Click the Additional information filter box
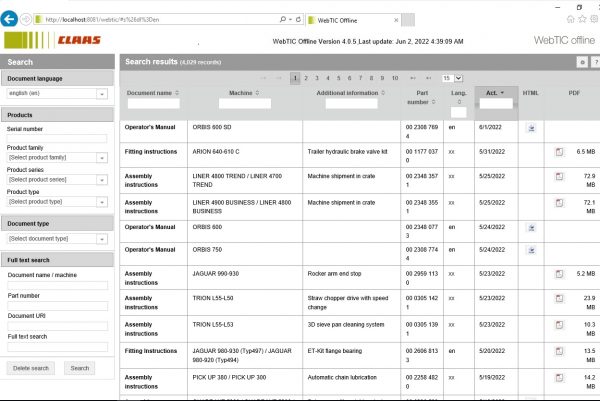 (x=351, y=103)
